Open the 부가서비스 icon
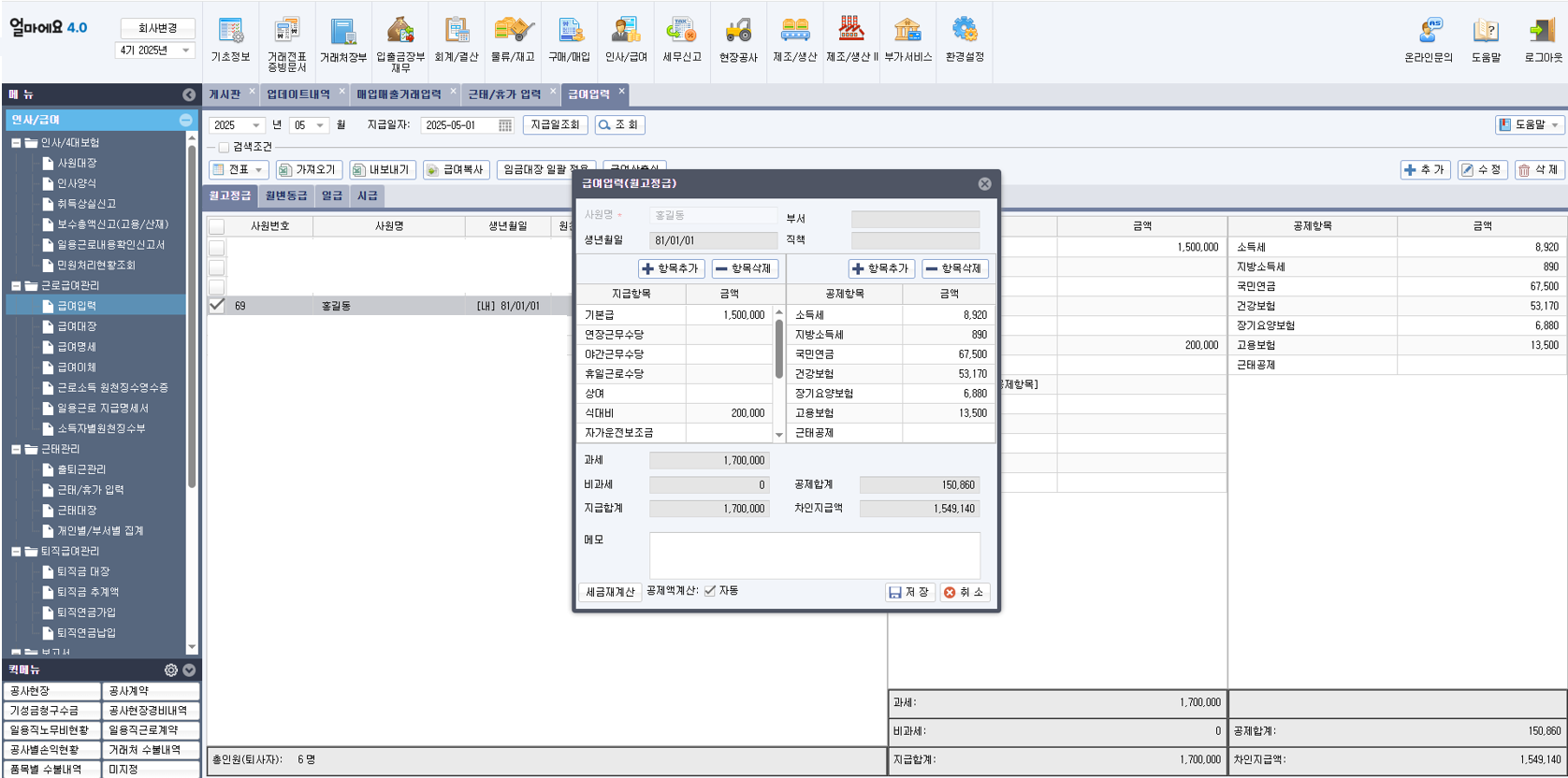The image size is (1568, 778). point(907,40)
